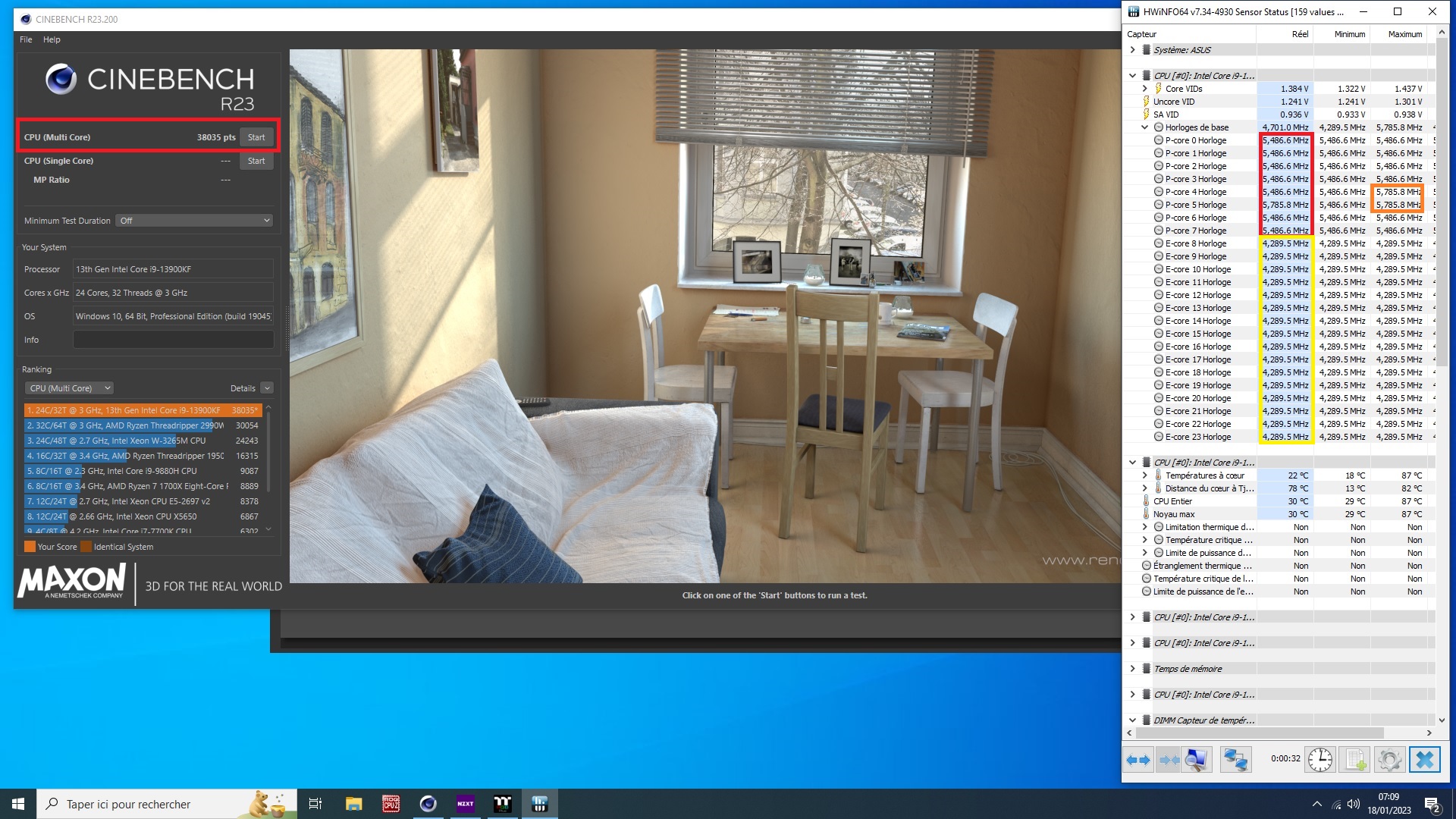The image size is (1456, 819).
Task: Click Maximum column header
Action: (x=1398, y=34)
